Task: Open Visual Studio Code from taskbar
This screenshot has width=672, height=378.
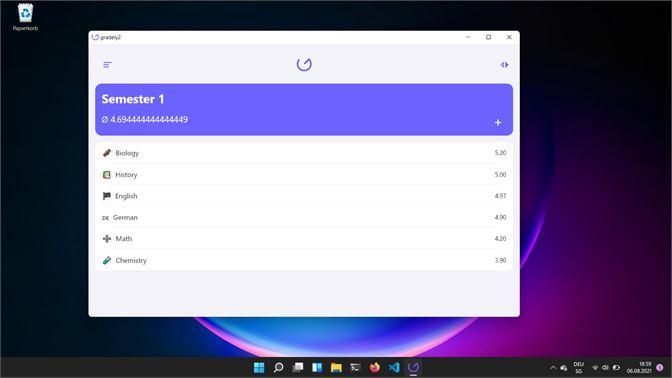Action: pyautogui.click(x=394, y=367)
